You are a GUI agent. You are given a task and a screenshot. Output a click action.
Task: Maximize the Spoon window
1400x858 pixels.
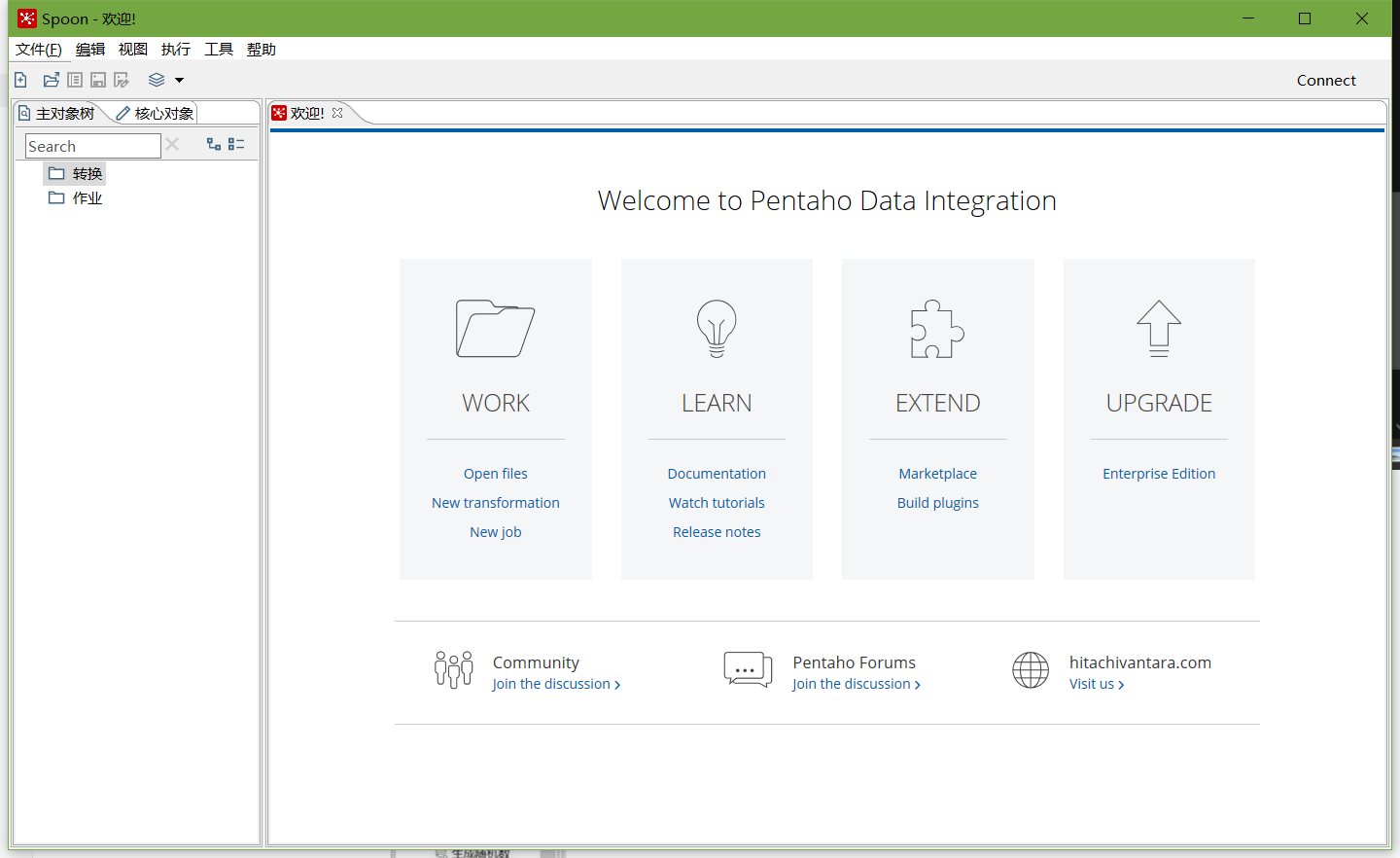(x=1305, y=18)
